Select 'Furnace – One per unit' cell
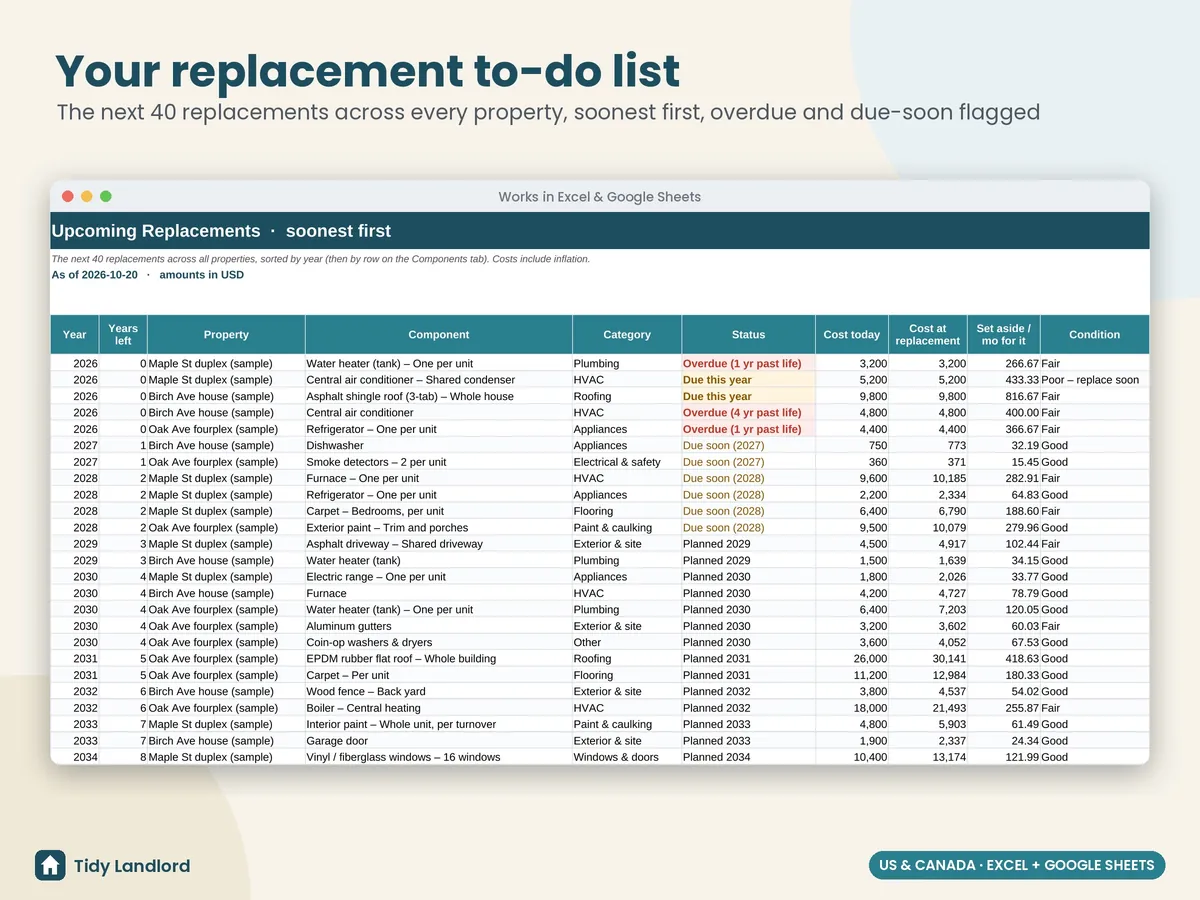The image size is (1200, 900). pos(439,479)
